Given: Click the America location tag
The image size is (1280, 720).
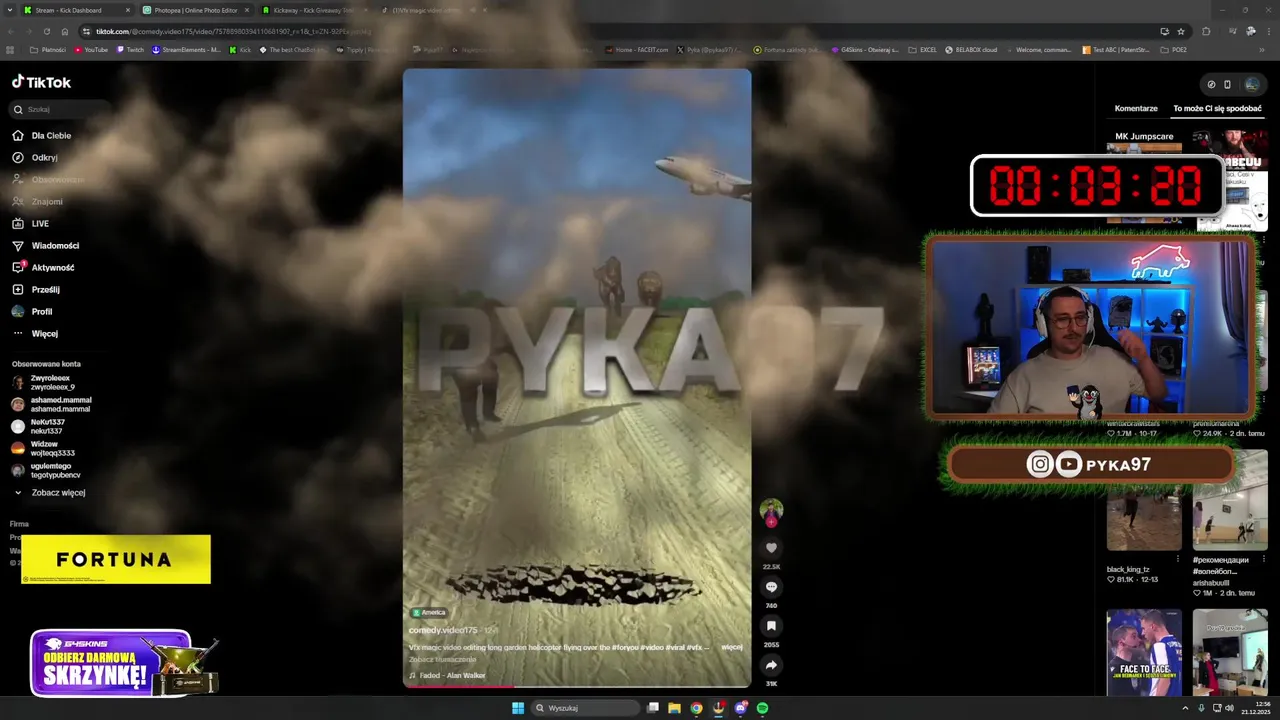Looking at the screenshot, I should click(x=429, y=612).
